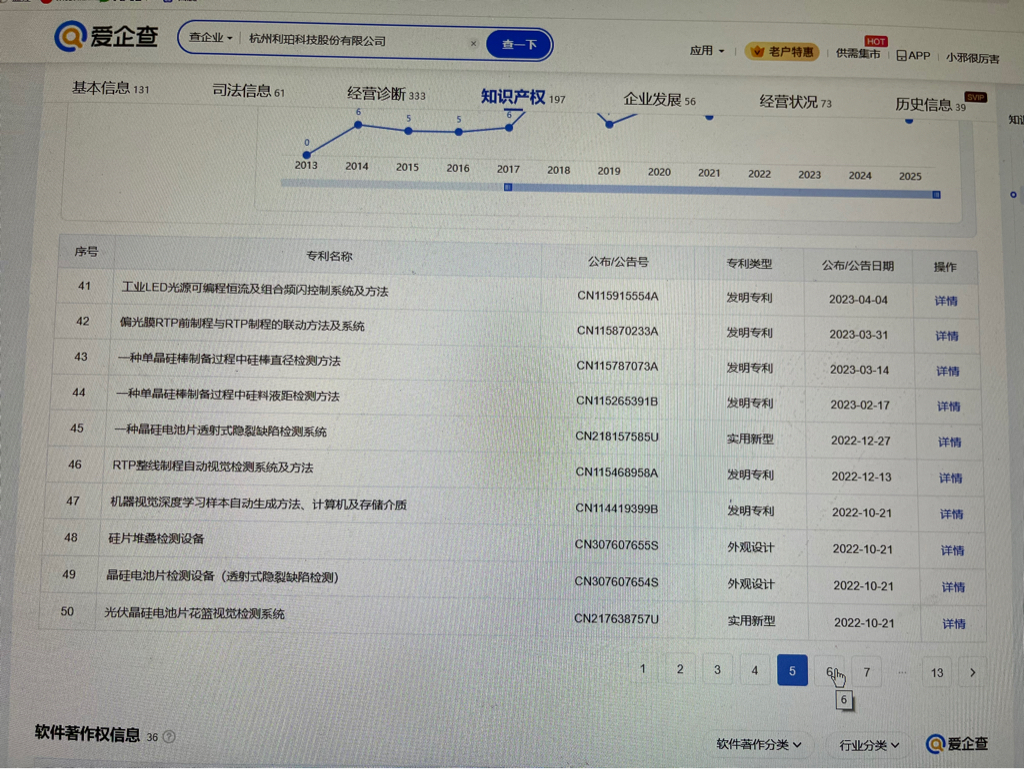This screenshot has height=769, width=1024.
Task: Click patent name 硅片堆叠检测设备
Action: coord(156,539)
